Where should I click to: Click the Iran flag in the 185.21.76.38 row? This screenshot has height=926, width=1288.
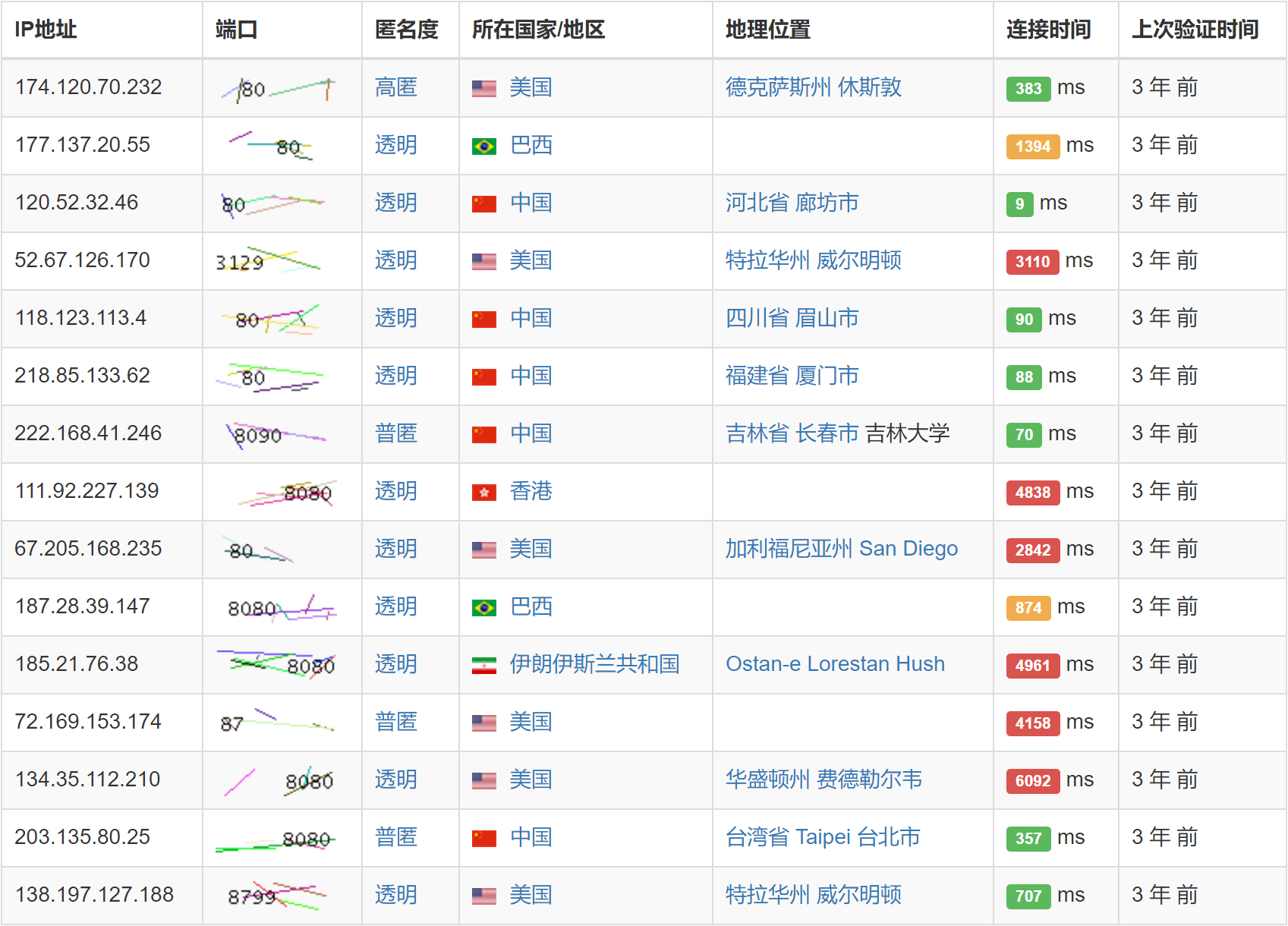pos(483,665)
